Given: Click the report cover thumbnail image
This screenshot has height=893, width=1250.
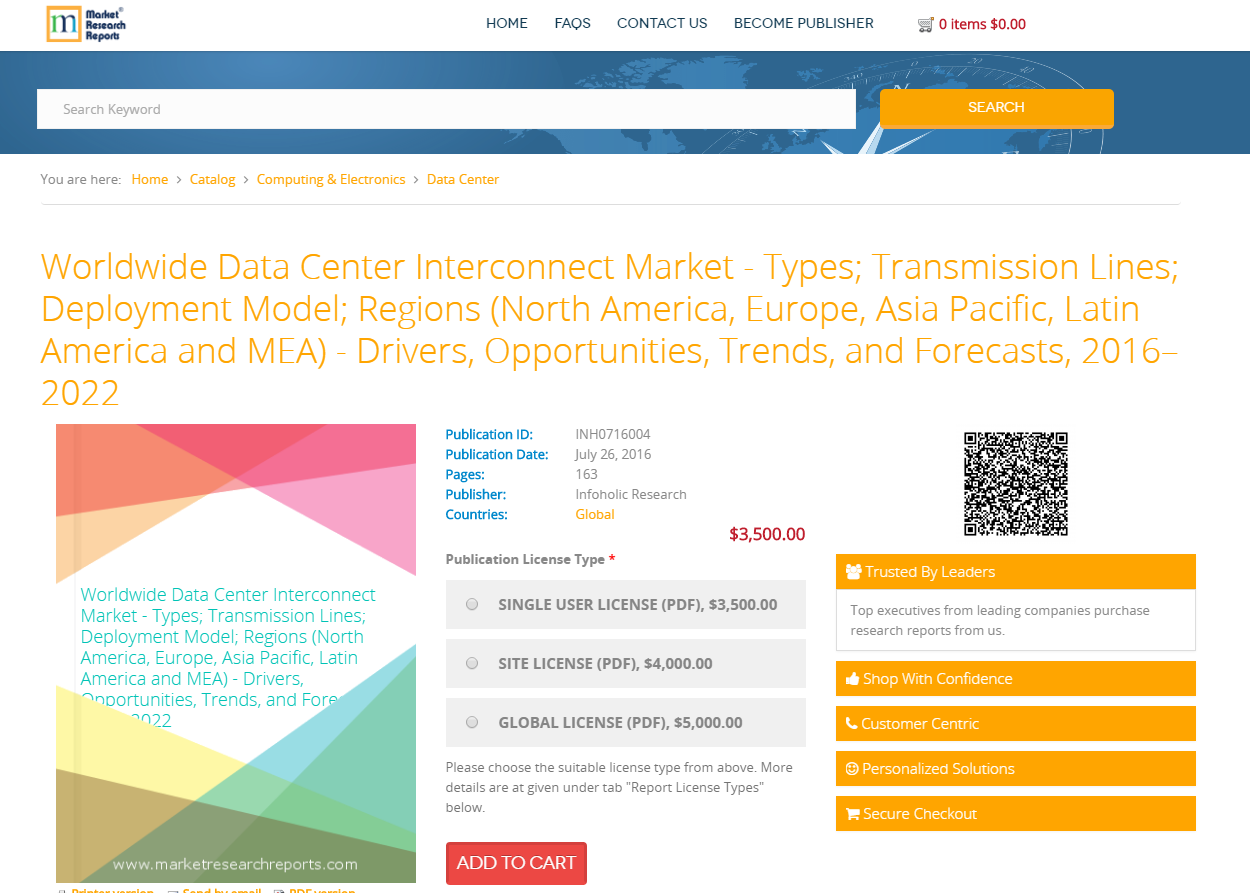Looking at the screenshot, I should pyautogui.click(x=236, y=653).
